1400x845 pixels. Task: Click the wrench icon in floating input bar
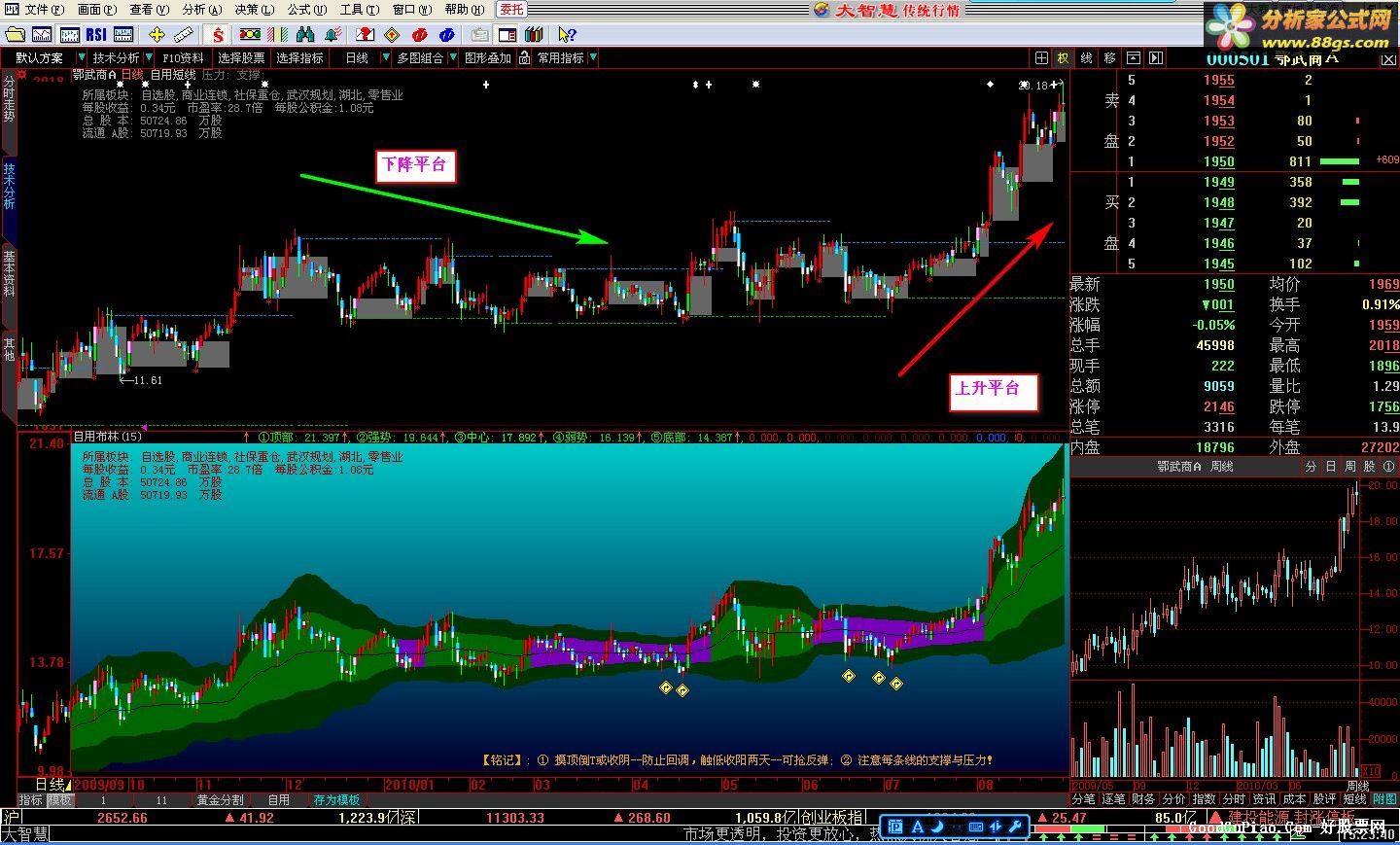1015,827
